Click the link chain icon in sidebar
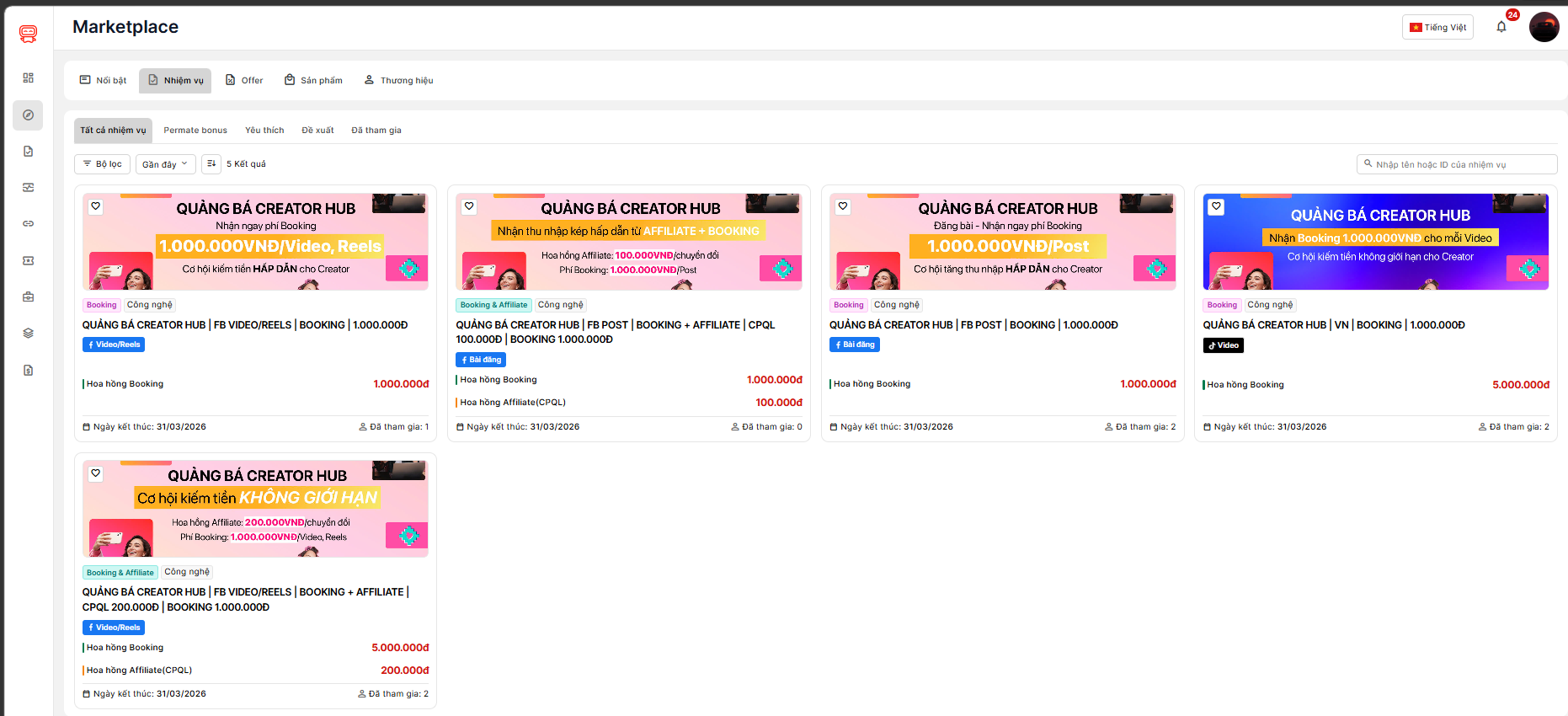1568x716 pixels. tap(28, 223)
